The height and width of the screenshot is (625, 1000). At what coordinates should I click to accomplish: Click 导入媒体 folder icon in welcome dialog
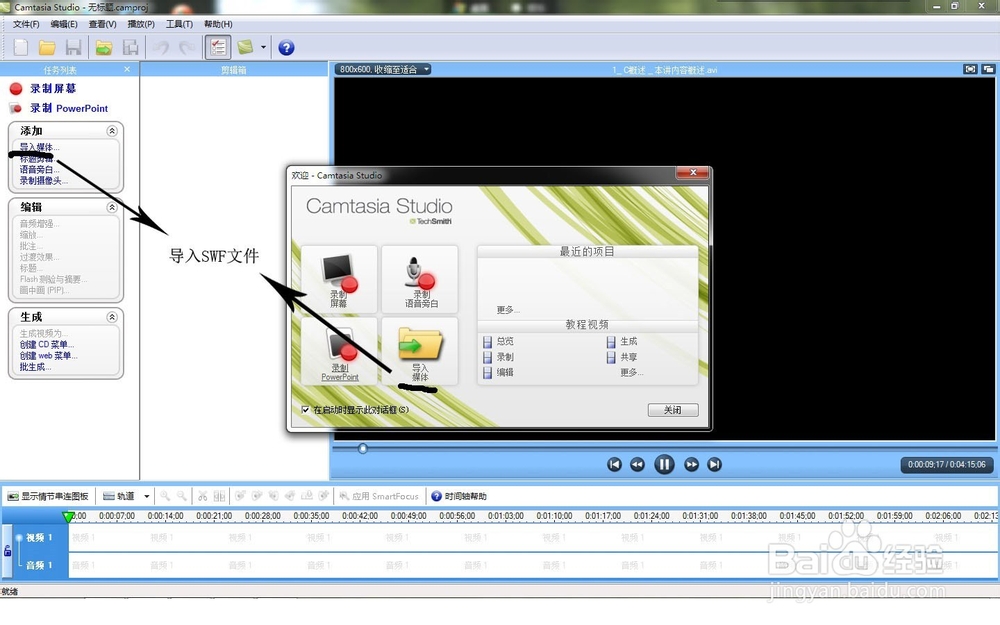pyautogui.click(x=420, y=352)
